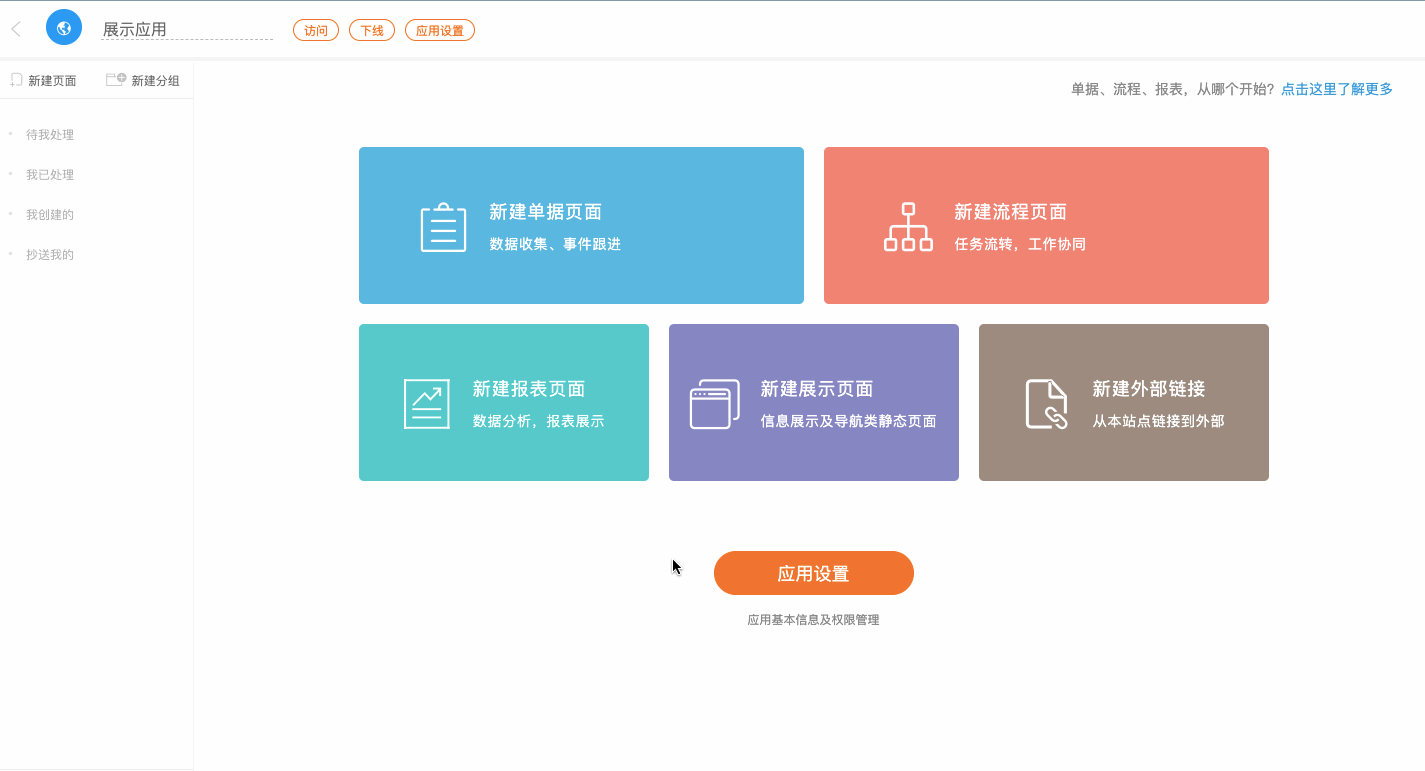Click the 新建分组 label in sidebar
Image resolution: width=1425 pixels, height=771 pixels.
156,81
